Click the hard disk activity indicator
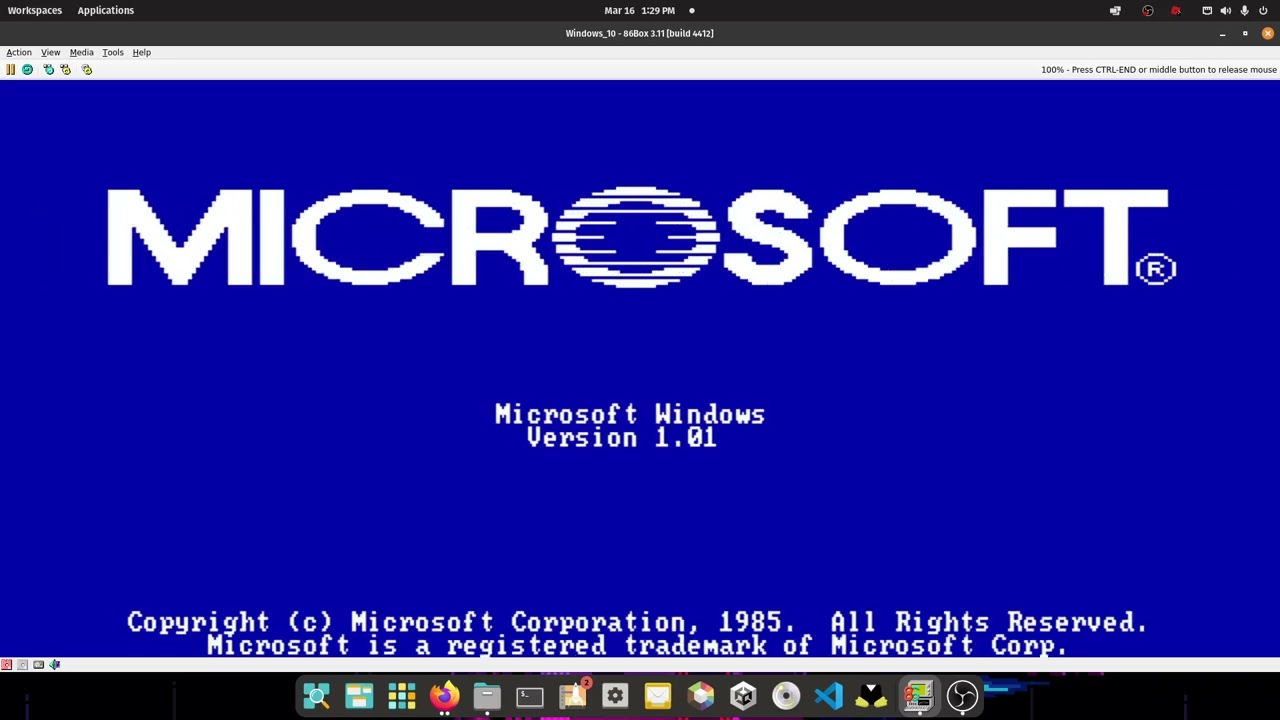Screen dimensions: 1280x720 [38, 664]
